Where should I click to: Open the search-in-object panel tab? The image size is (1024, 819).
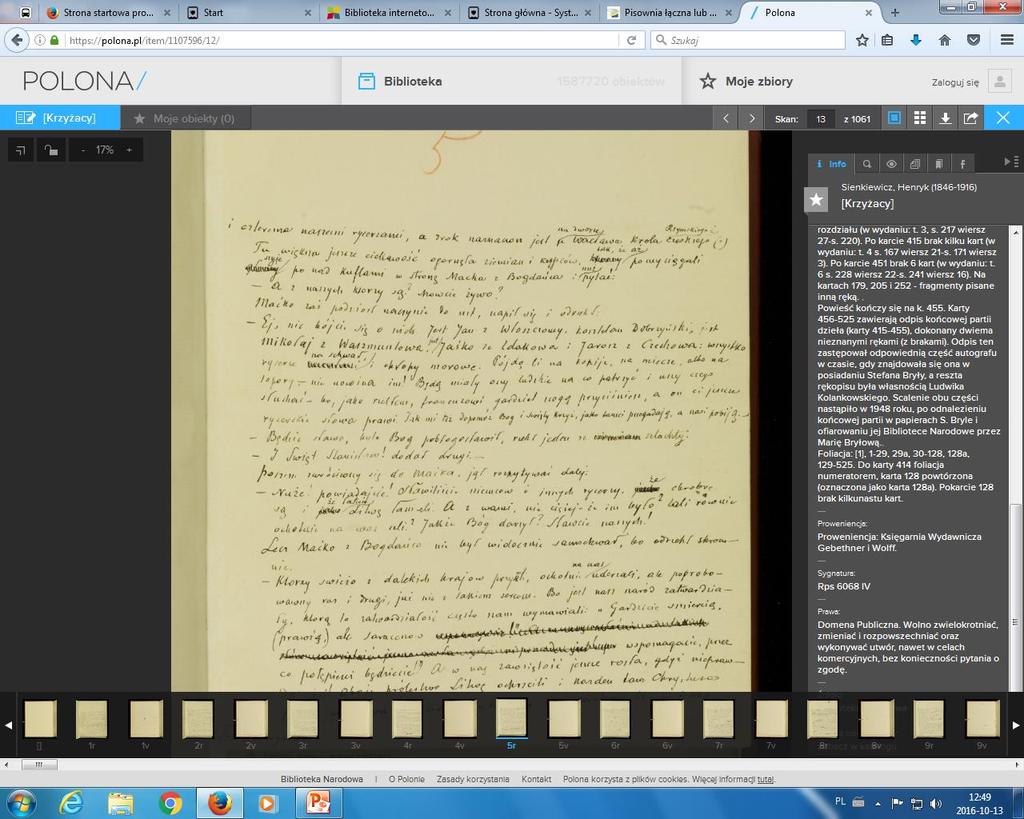tap(867, 164)
